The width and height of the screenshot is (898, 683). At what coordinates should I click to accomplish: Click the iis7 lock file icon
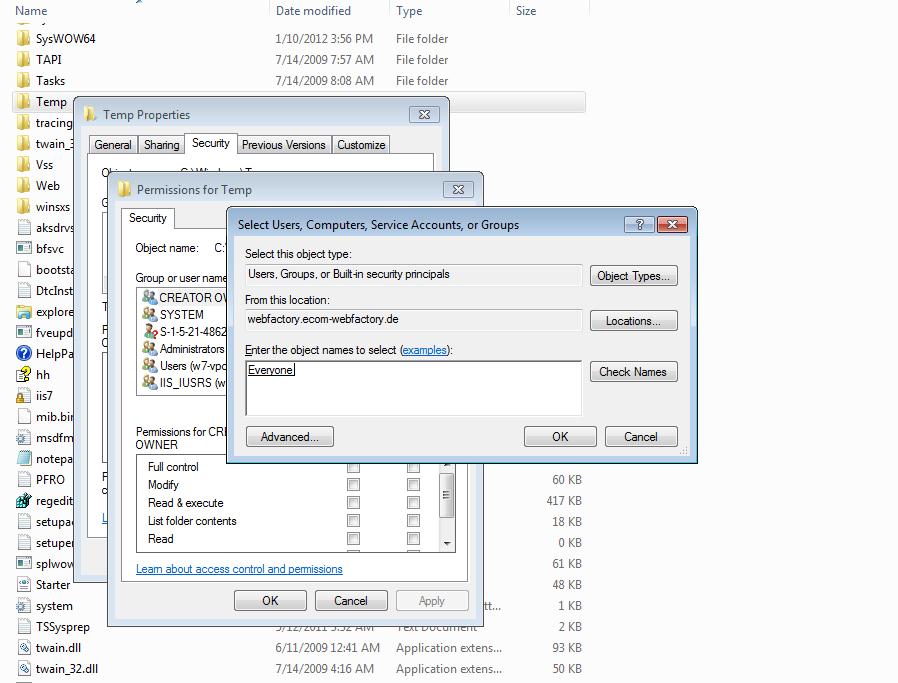(x=24, y=396)
